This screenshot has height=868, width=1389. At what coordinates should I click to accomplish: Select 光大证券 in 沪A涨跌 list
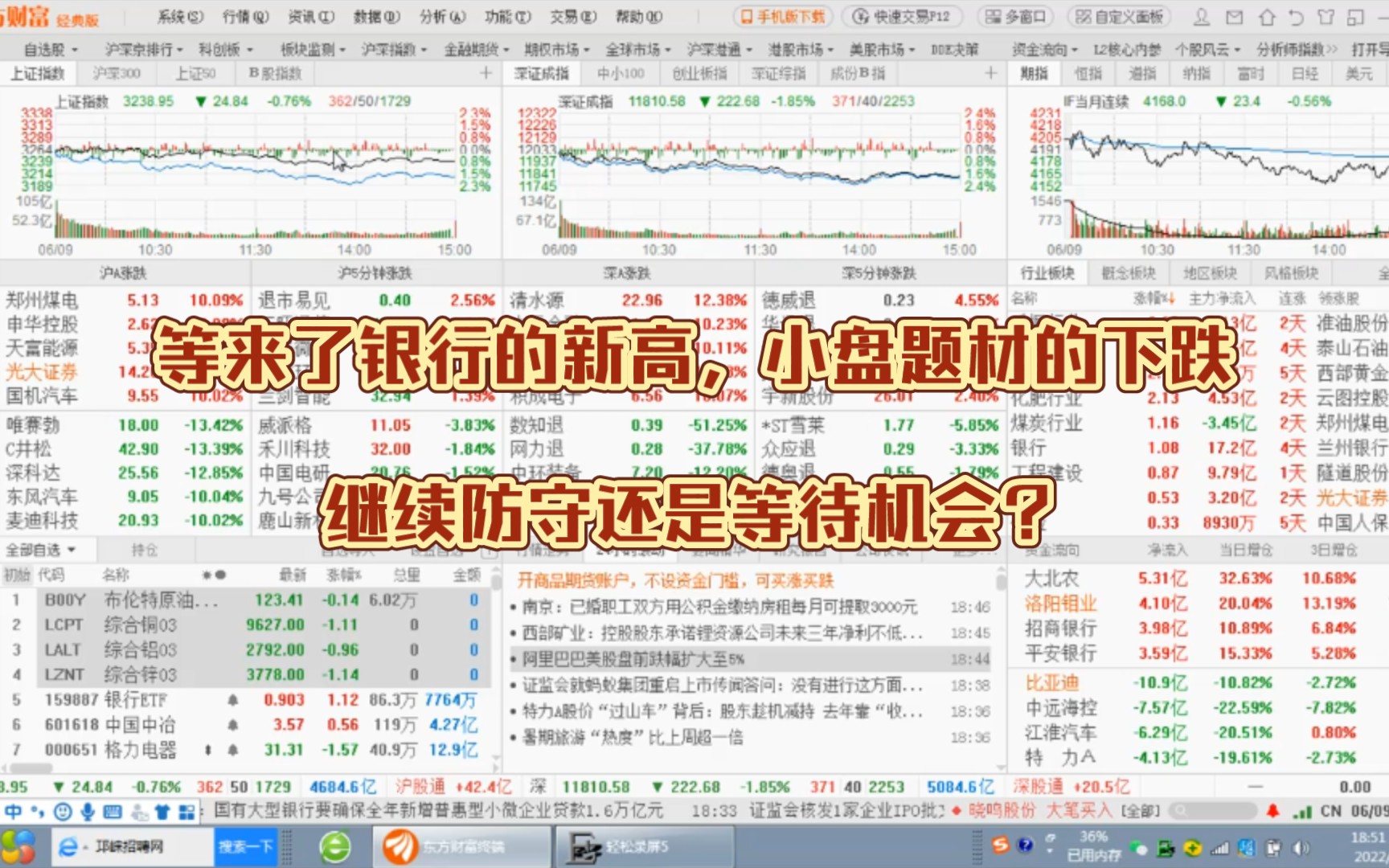[125, 371]
